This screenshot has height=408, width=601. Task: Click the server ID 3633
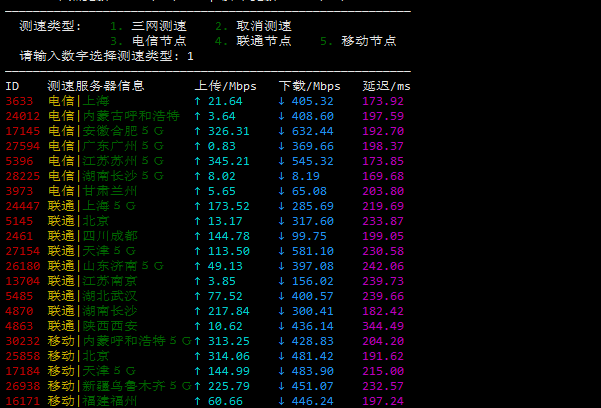[19, 101]
